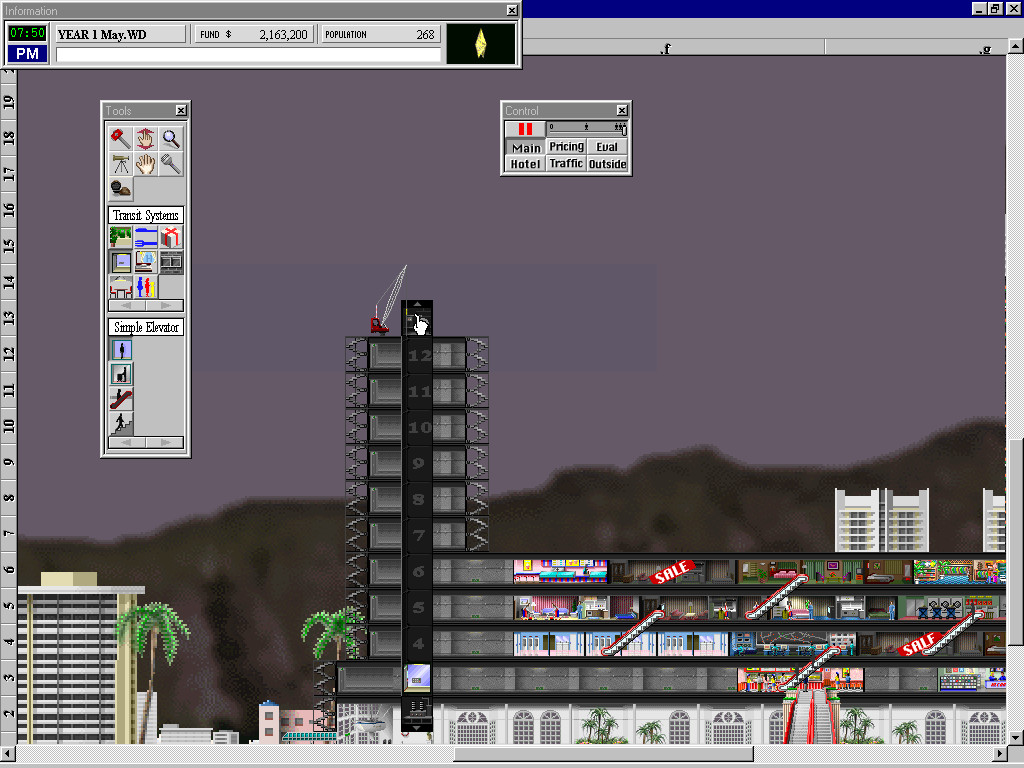Viewport: 1024px width, 768px height.
Task: Select the microphone interview tool
Action: (170, 164)
